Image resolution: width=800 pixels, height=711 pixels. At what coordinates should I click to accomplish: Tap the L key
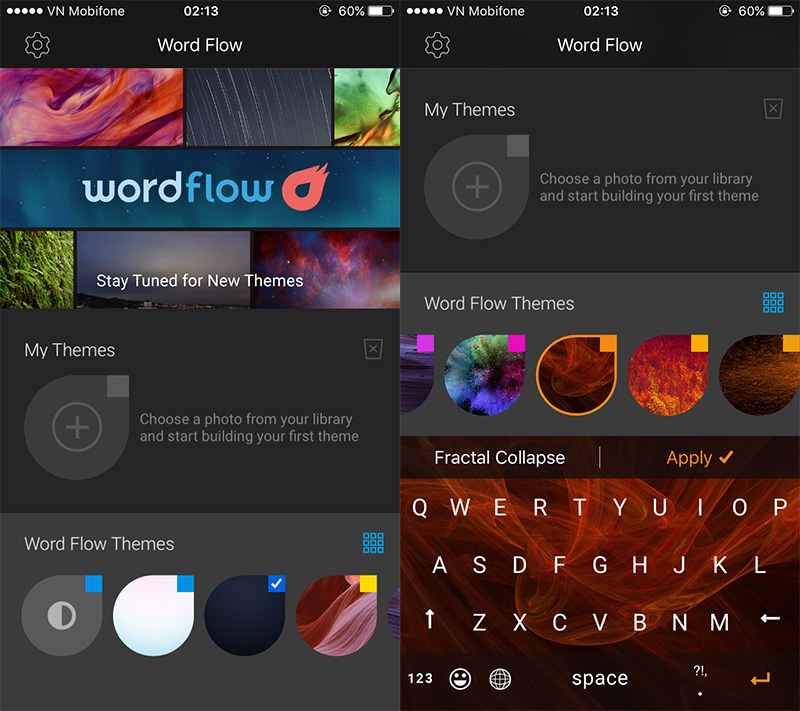760,565
